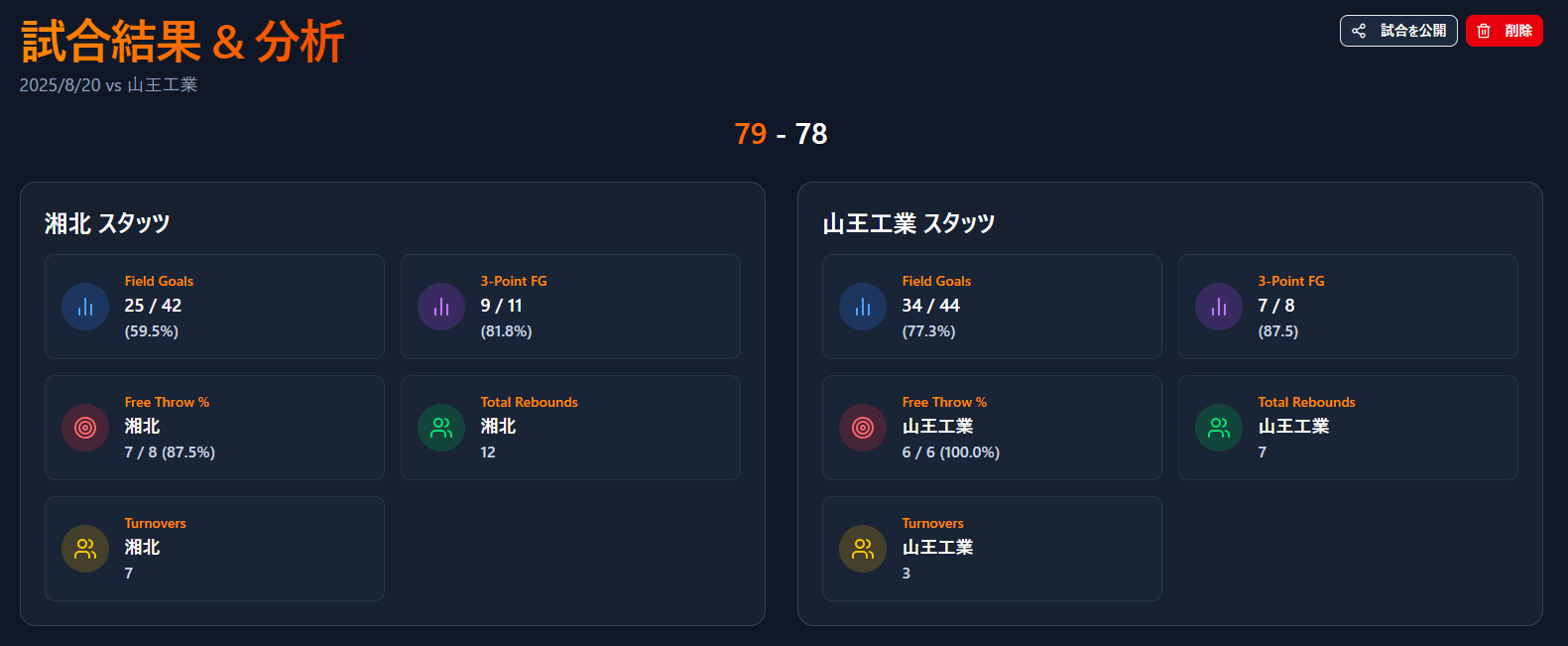Click the Total Rebounds icon for 山王工業
The height and width of the screenshot is (646, 1568).
coord(1218,428)
